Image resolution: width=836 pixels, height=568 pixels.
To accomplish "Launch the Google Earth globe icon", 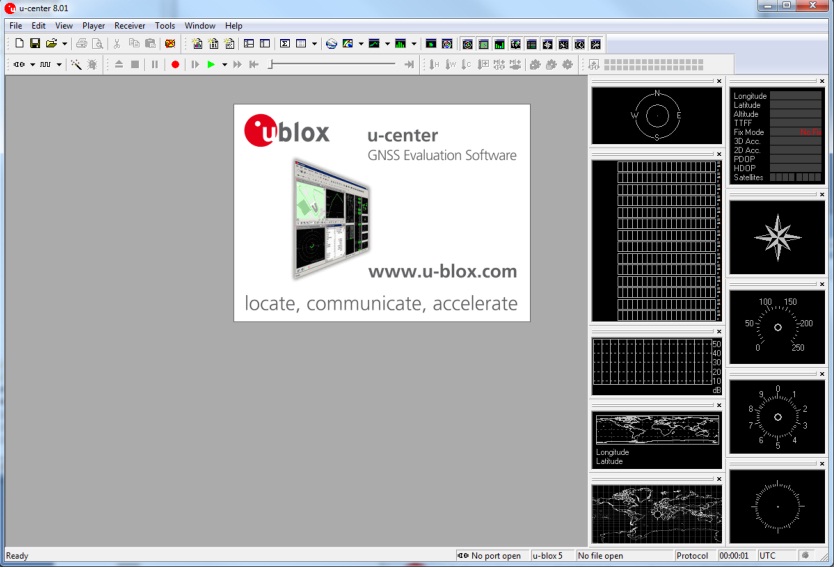I will coord(331,44).
